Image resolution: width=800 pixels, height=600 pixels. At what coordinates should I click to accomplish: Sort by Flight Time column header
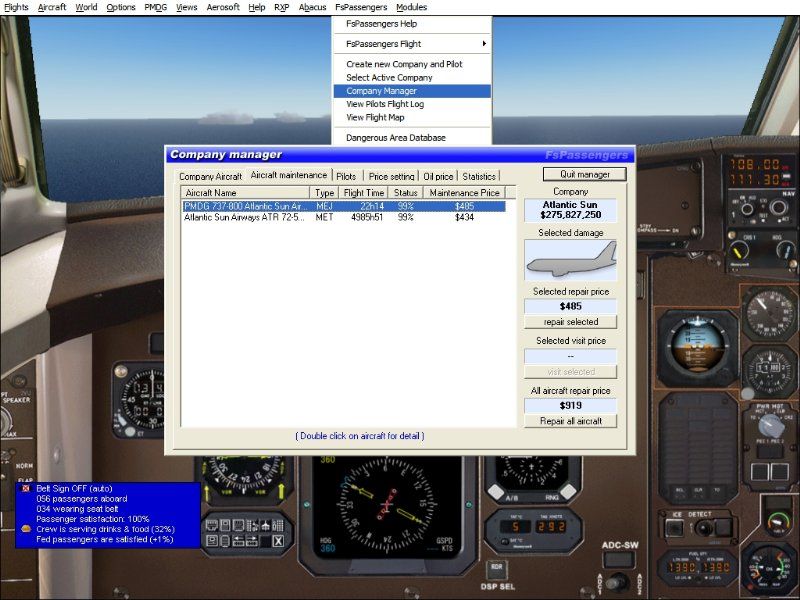point(363,193)
